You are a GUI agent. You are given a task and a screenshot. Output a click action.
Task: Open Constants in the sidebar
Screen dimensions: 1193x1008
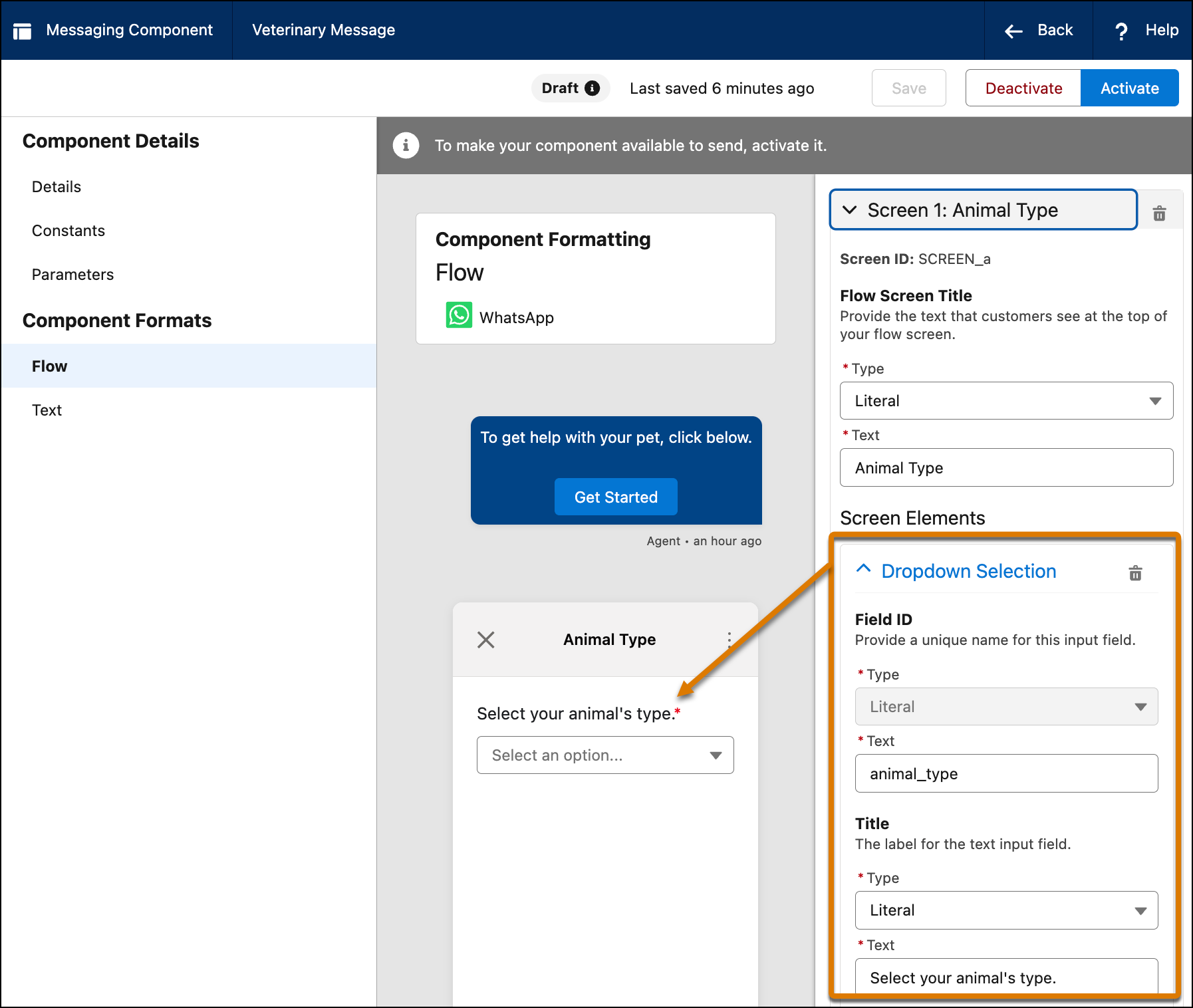click(x=68, y=231)
